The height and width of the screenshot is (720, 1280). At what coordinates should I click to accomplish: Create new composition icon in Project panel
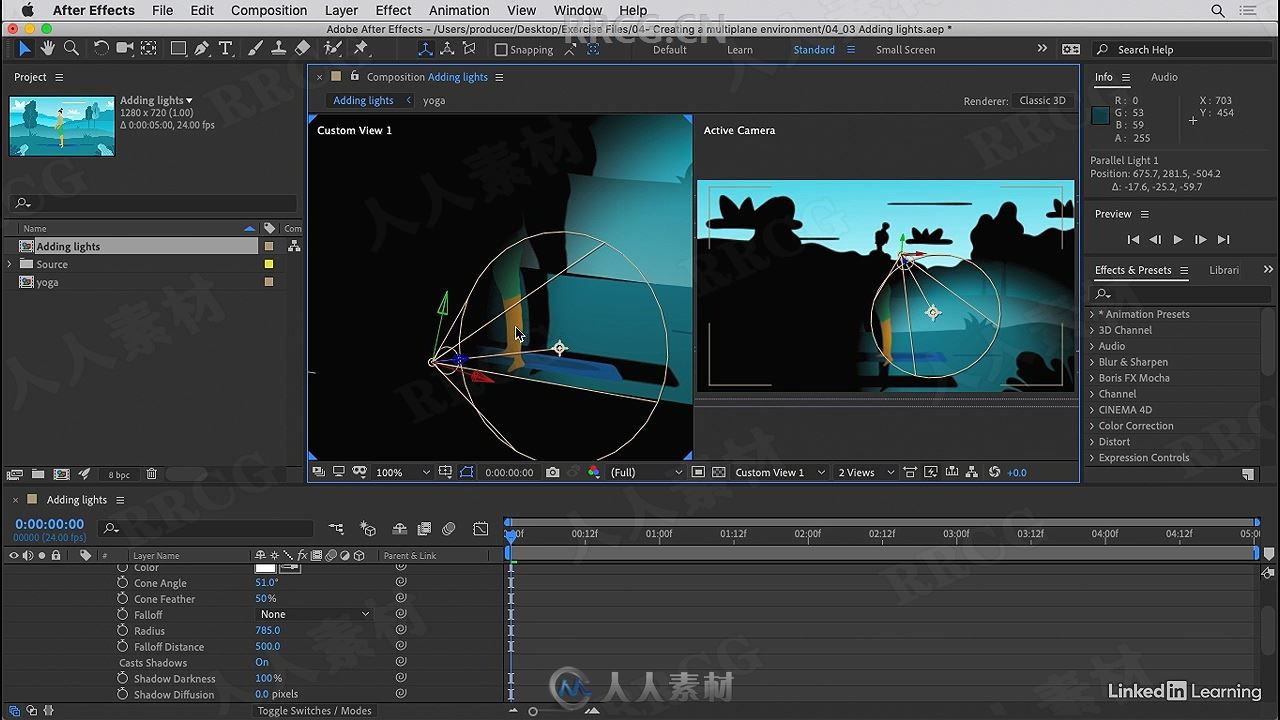[61, 474]
